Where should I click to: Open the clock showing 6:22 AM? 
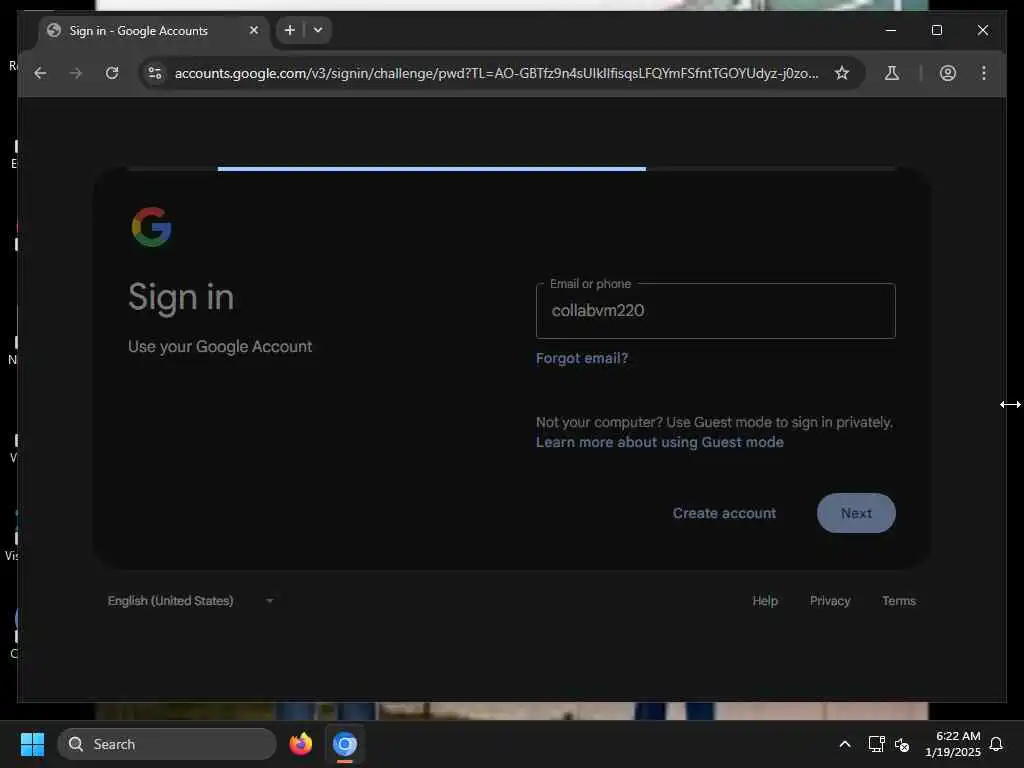(952, 744)
